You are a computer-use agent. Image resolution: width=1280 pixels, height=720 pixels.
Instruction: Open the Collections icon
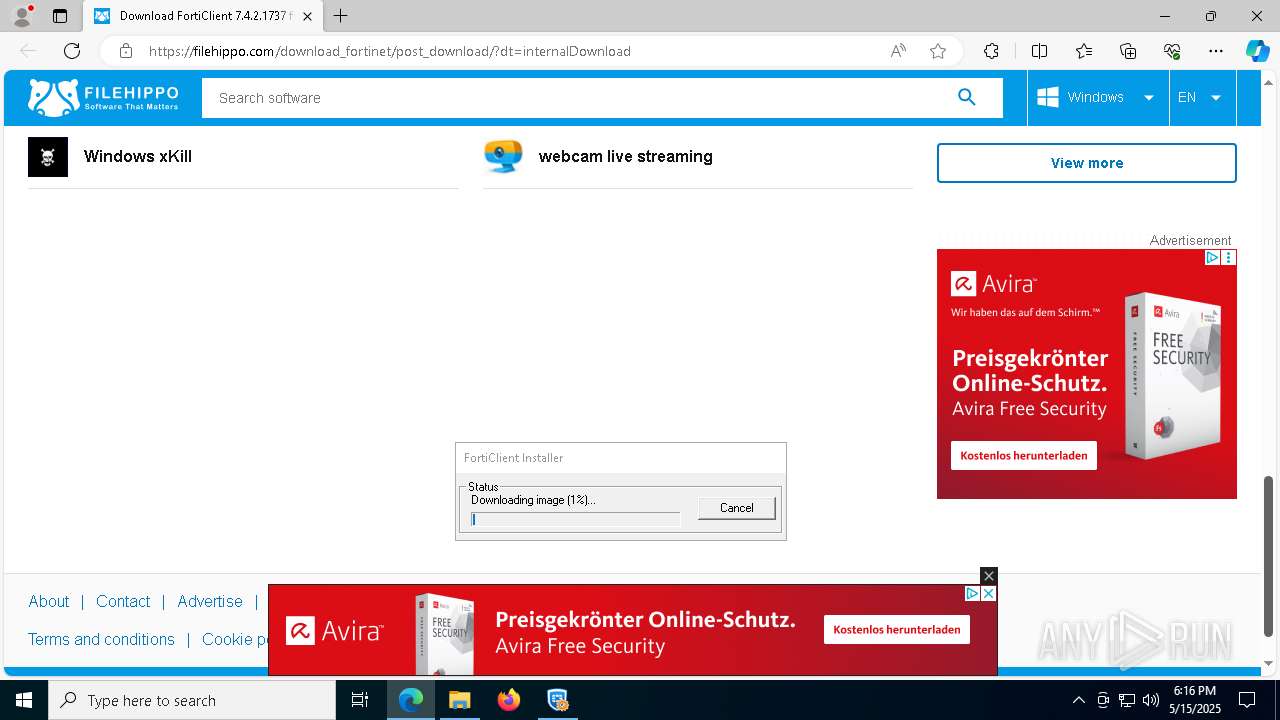[1128, 51]
